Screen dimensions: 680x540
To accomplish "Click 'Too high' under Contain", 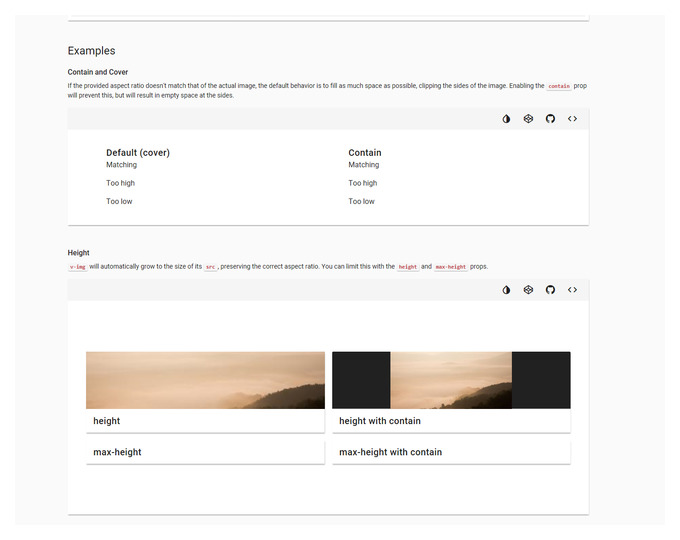I will 363,183.
